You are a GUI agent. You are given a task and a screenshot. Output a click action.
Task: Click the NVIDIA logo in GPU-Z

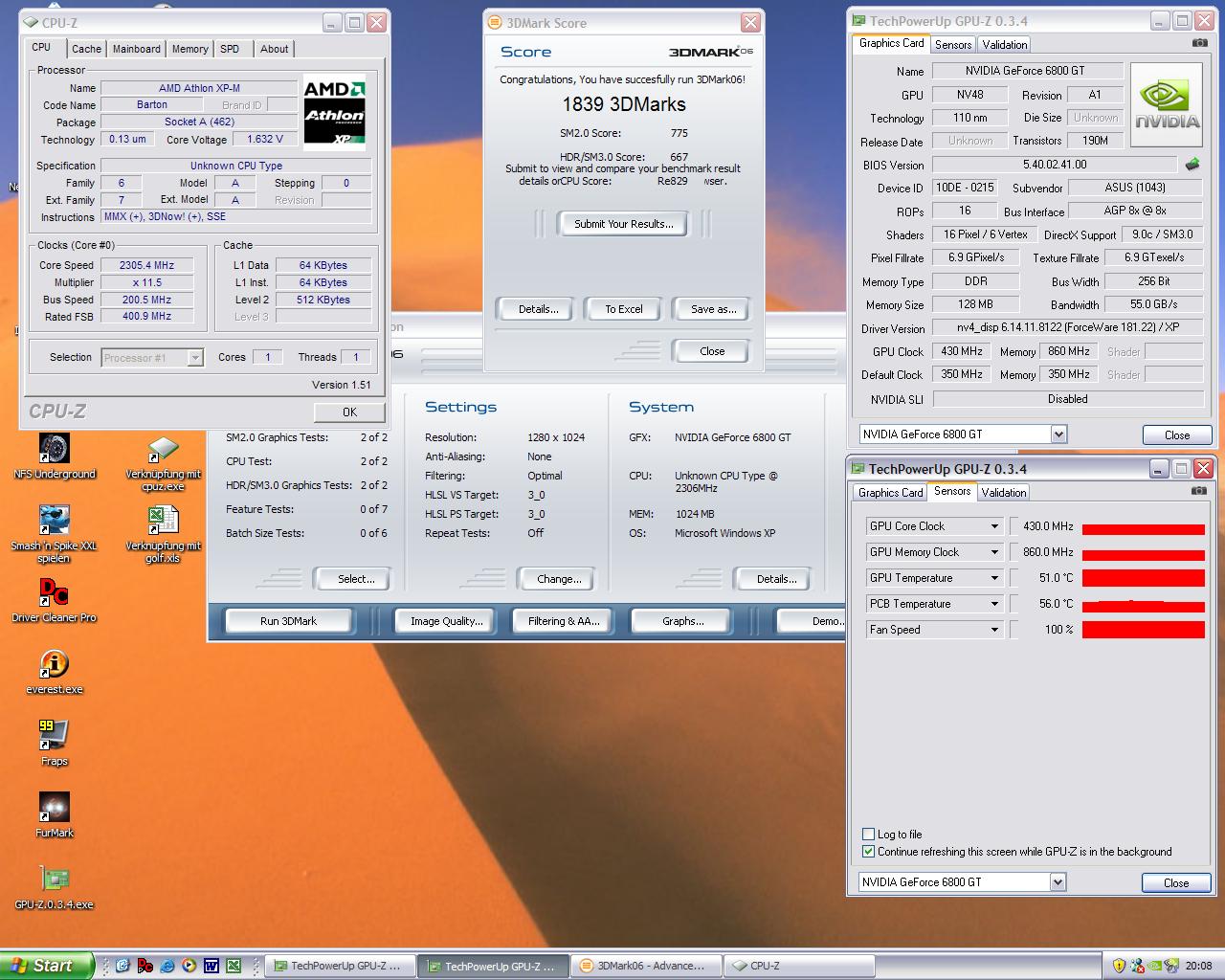1167,105
